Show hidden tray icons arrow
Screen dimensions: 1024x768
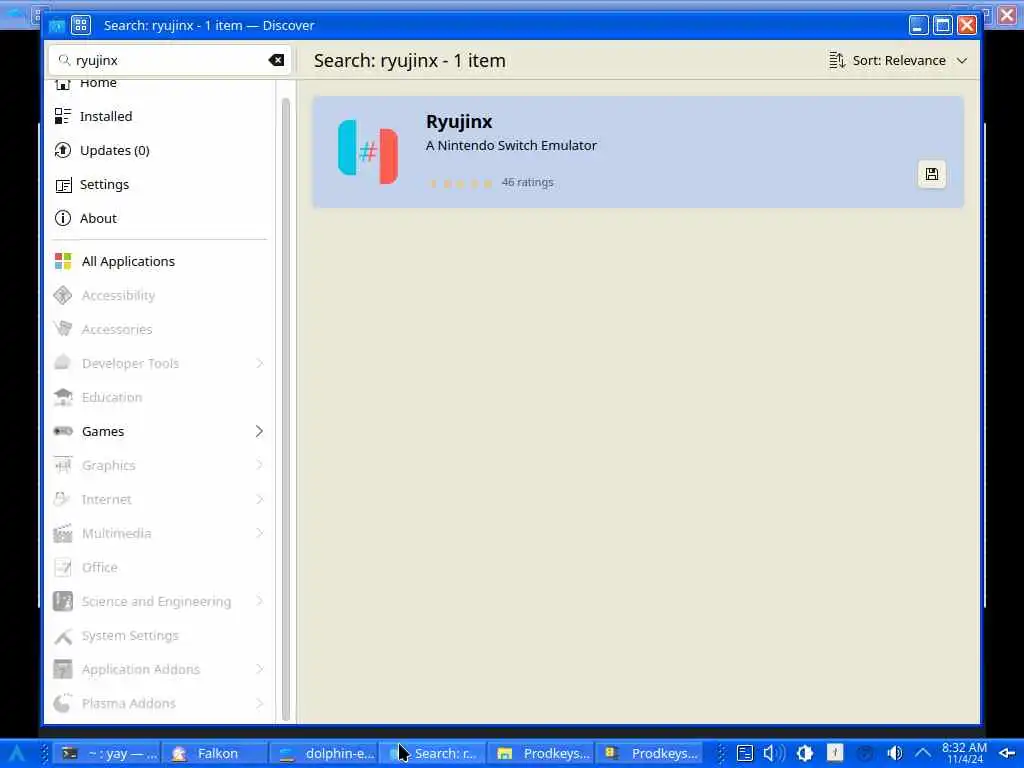click(x=923, y=753)
